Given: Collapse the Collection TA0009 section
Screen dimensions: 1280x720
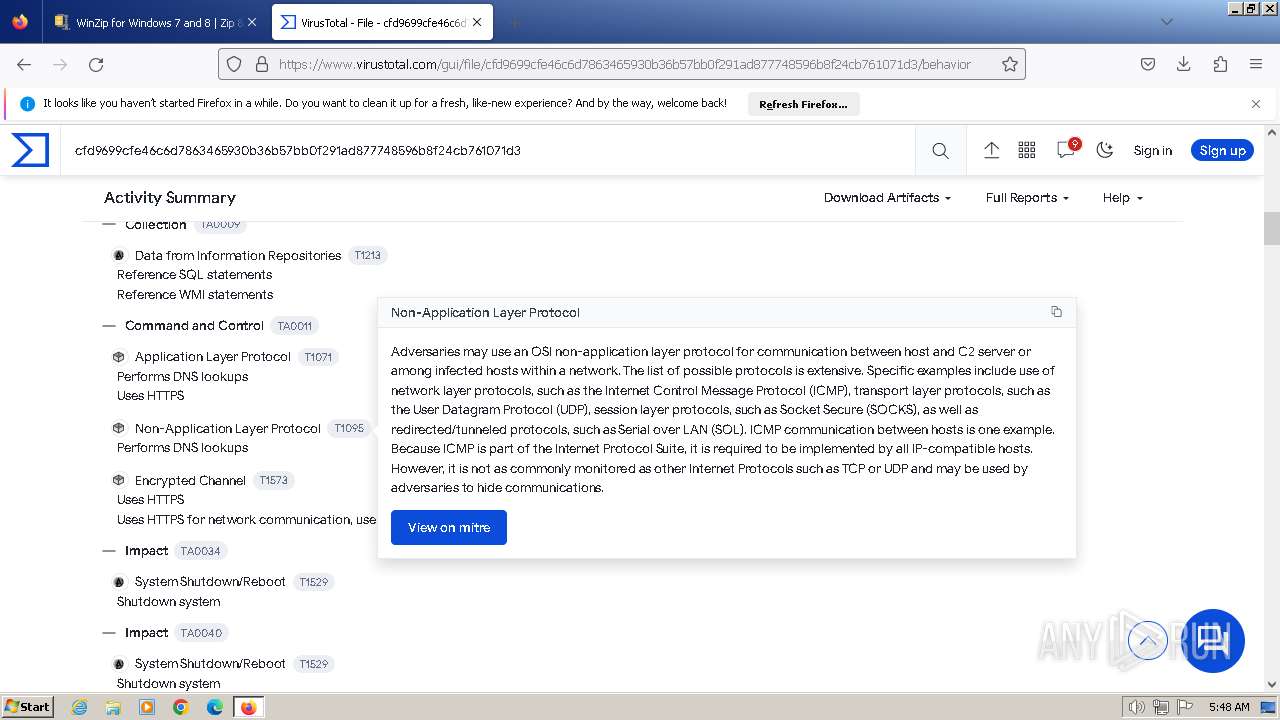Looking at the screenshot, I should (x=110, y=225).
